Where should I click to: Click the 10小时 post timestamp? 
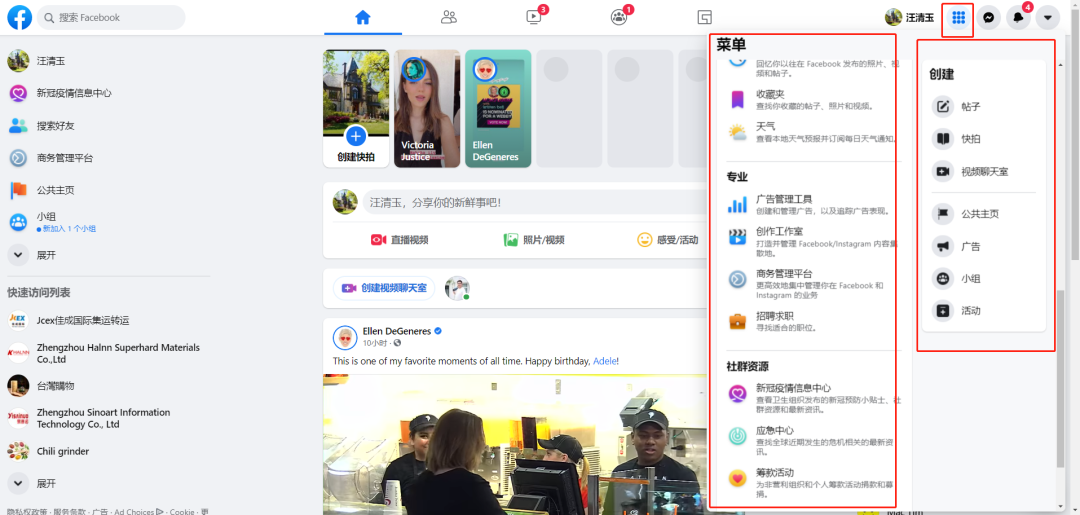pos(375,343)
